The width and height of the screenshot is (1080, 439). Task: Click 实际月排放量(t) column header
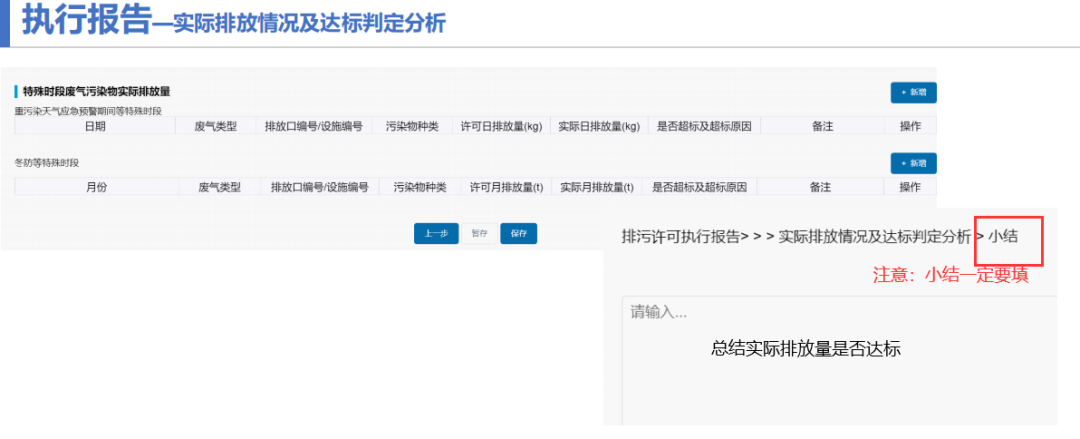[595, 187]
